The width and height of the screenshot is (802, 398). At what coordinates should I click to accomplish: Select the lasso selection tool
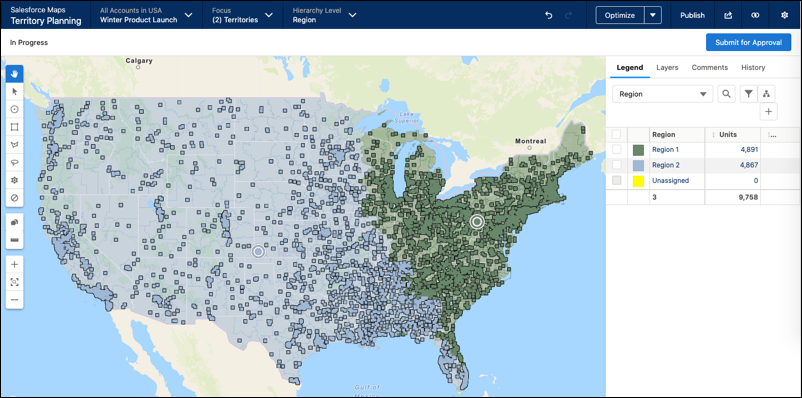(x=14, y=162)
